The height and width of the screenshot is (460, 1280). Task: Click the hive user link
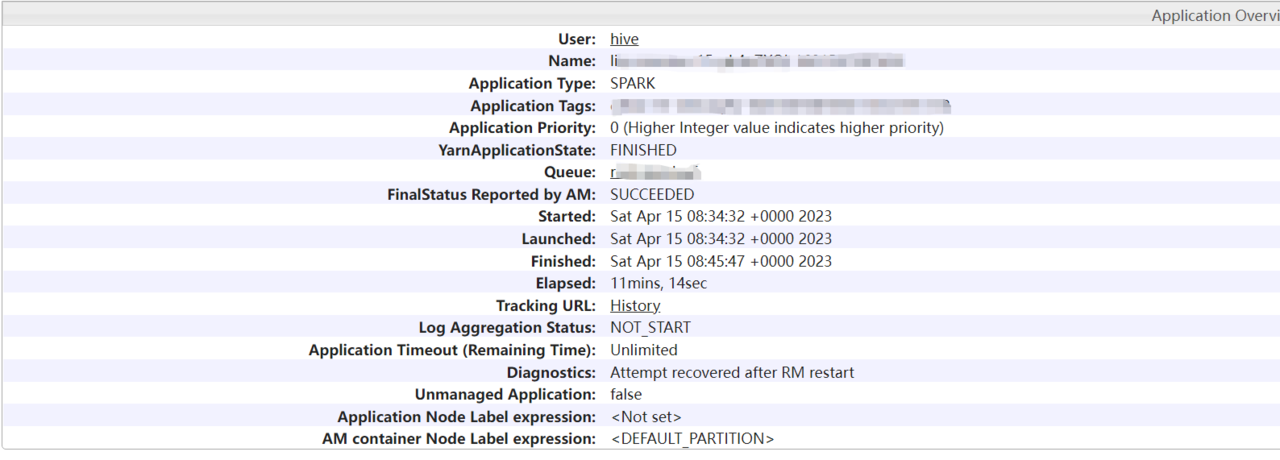tap(624, 39)
